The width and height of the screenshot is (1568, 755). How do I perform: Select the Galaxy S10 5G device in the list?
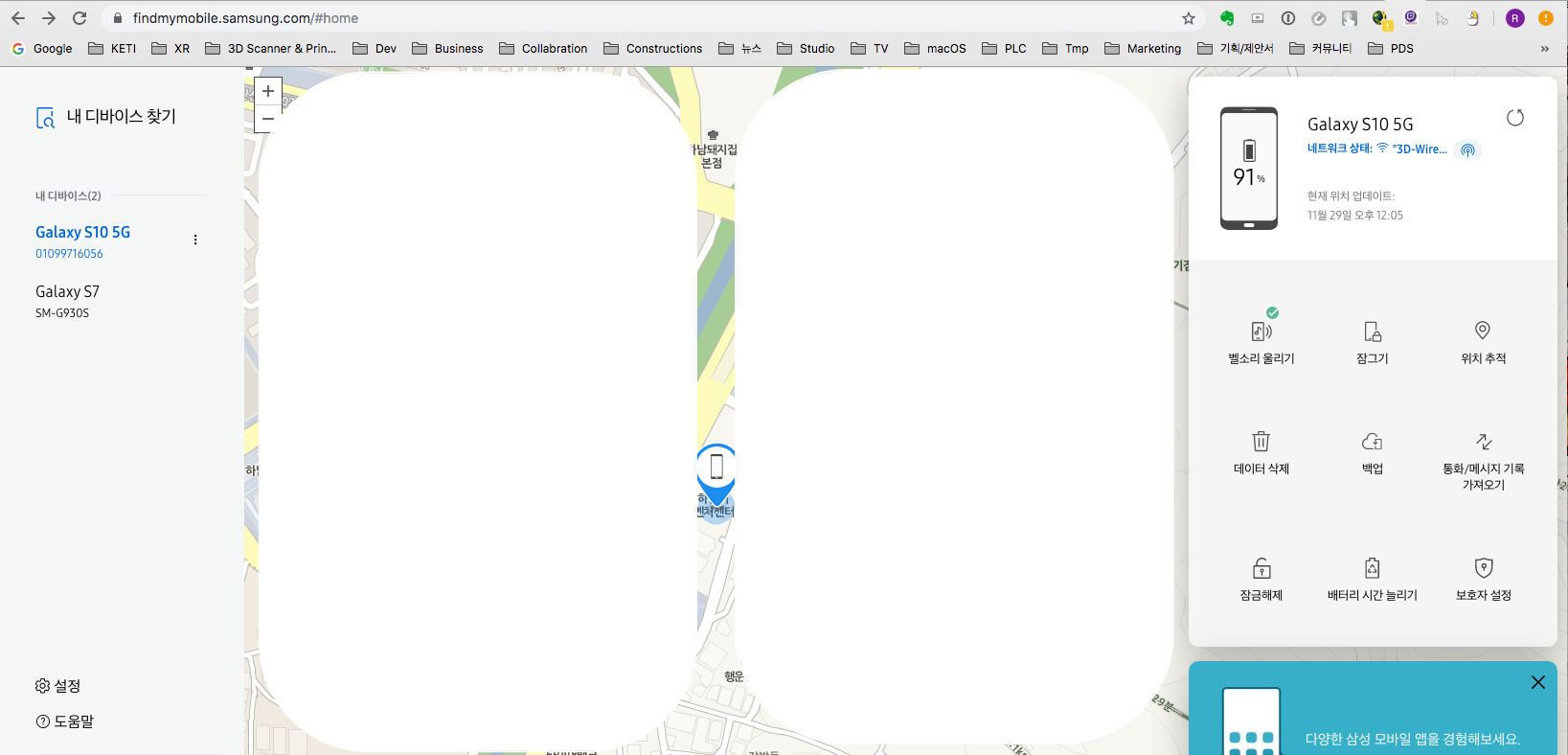tap(82, 233)
